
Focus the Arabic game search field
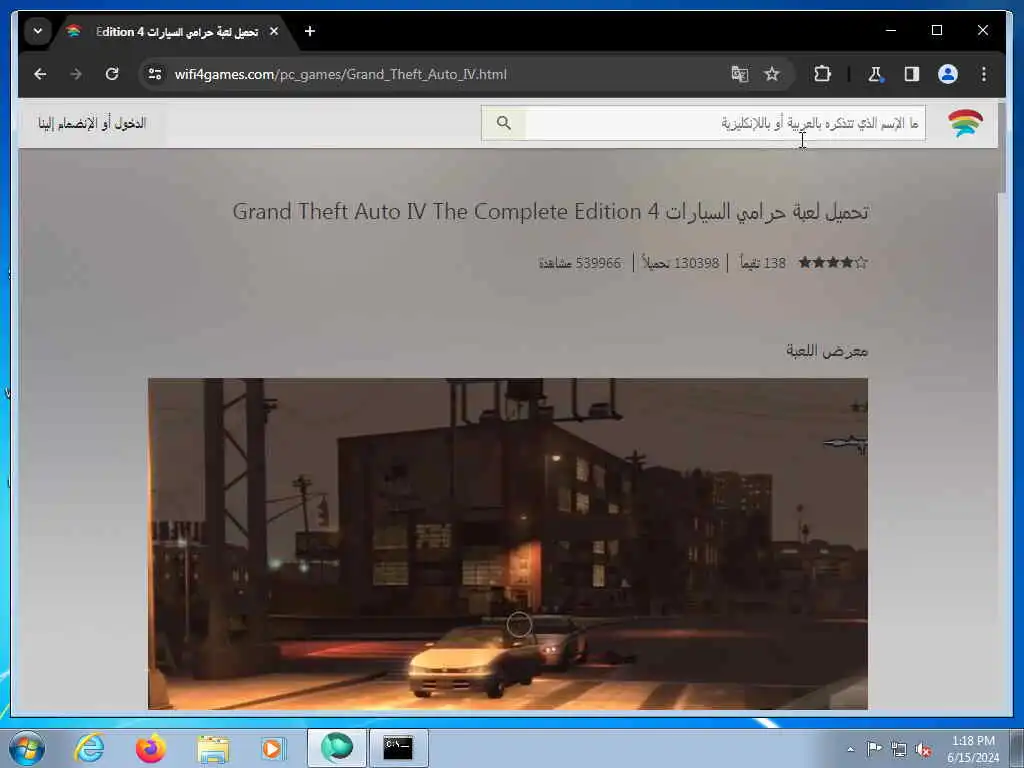(725, 123)
